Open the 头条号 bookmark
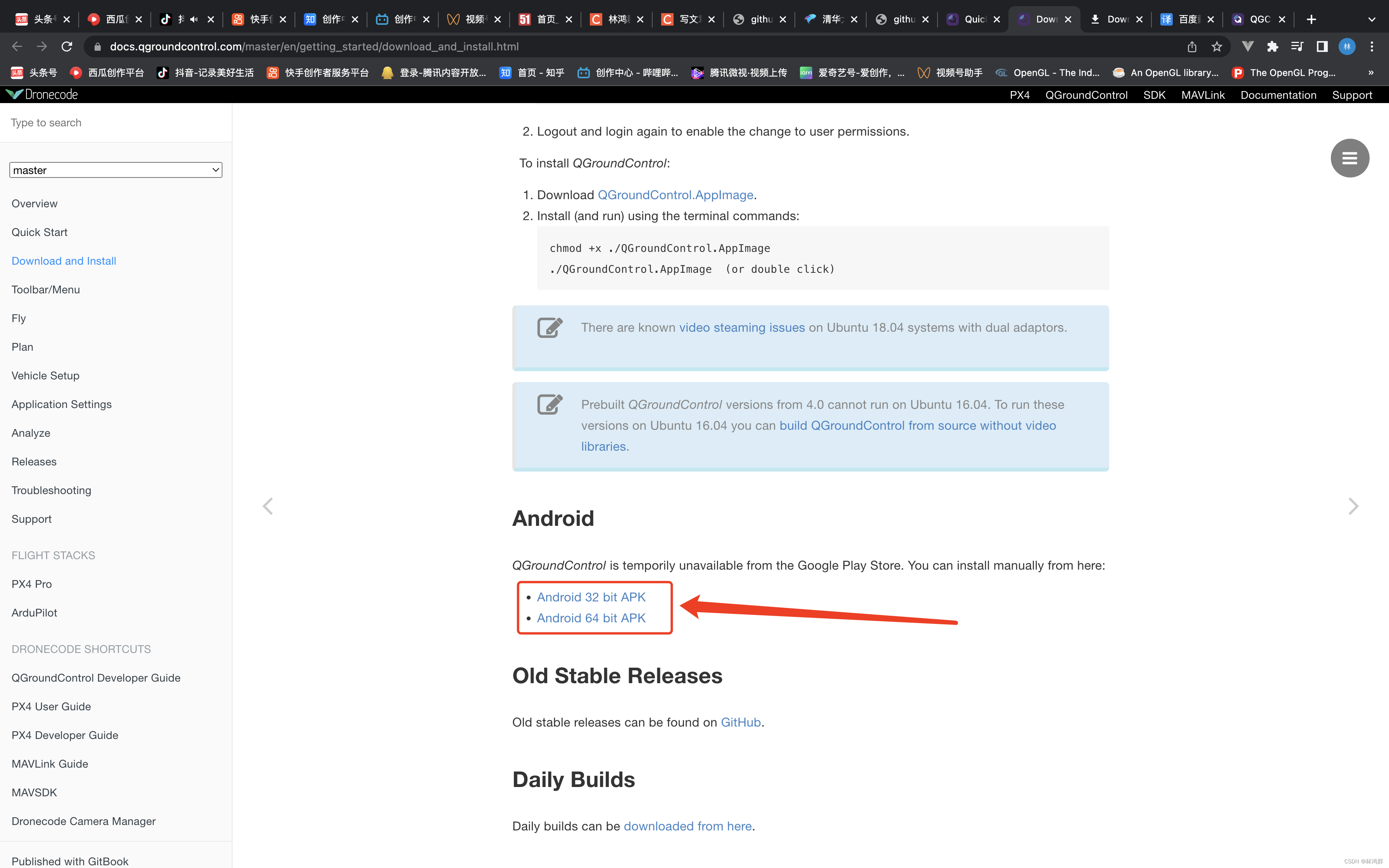The height and width of the screenshot is (868, 1389). pyautogui.click(x=34, y=73)
